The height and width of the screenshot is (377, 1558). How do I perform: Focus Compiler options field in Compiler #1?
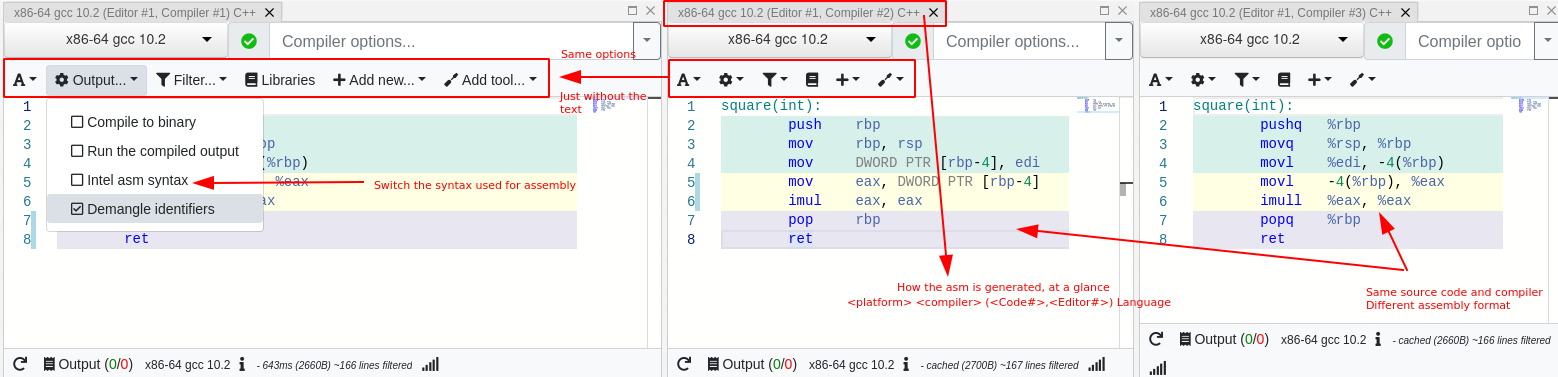(451, 41)
